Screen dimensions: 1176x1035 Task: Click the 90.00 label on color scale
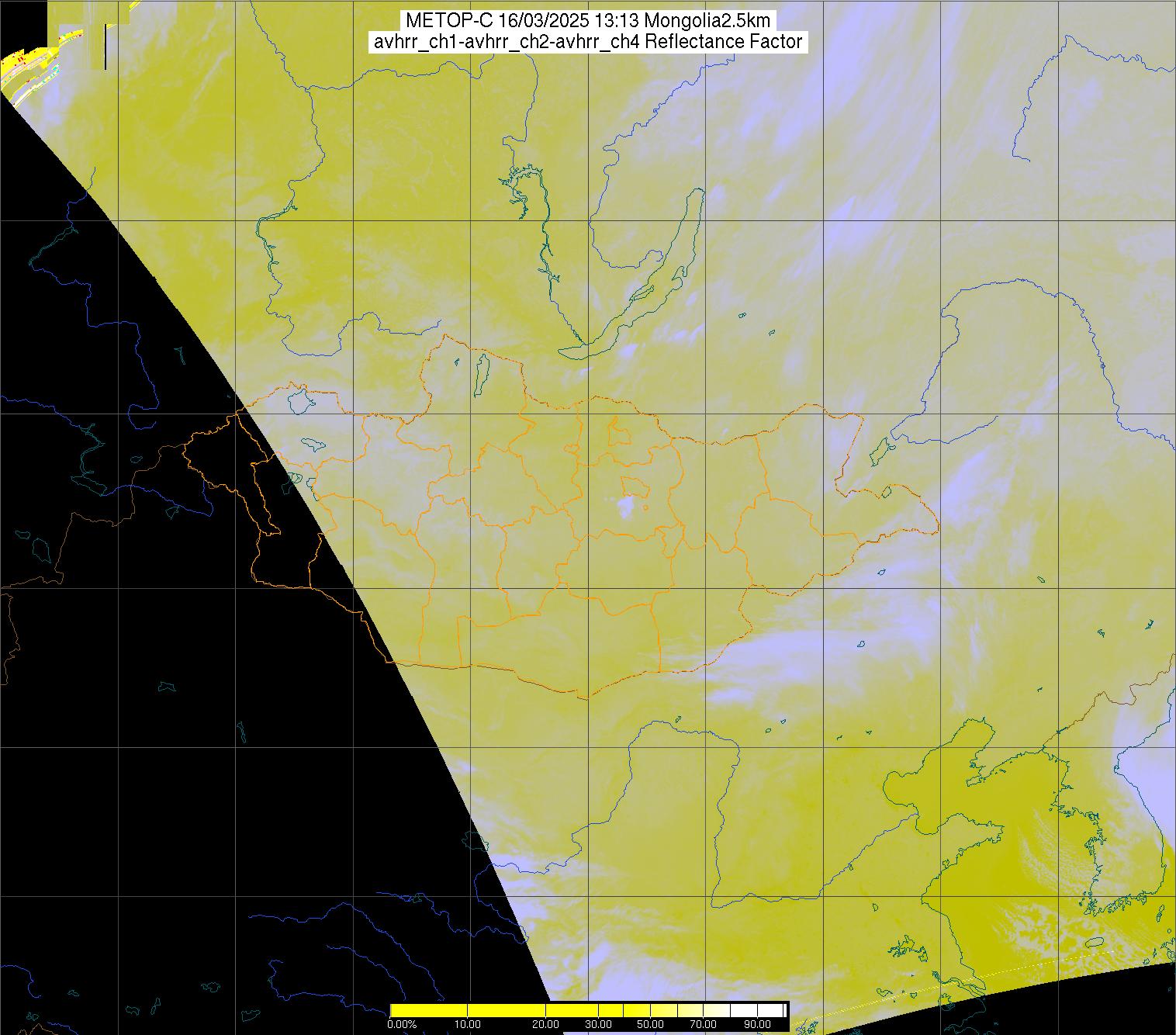[757, 1024]
